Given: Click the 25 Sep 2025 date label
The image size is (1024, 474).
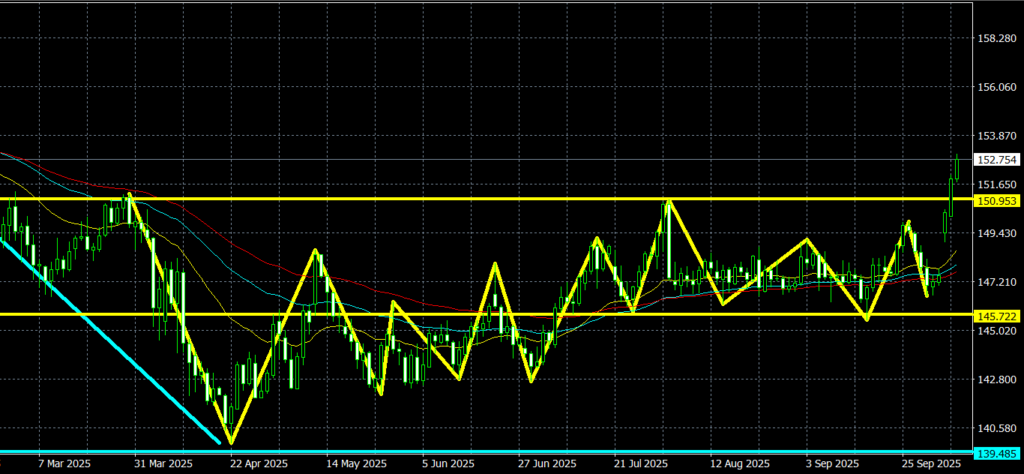Looking at the screenshot, I should click(931, 465).
